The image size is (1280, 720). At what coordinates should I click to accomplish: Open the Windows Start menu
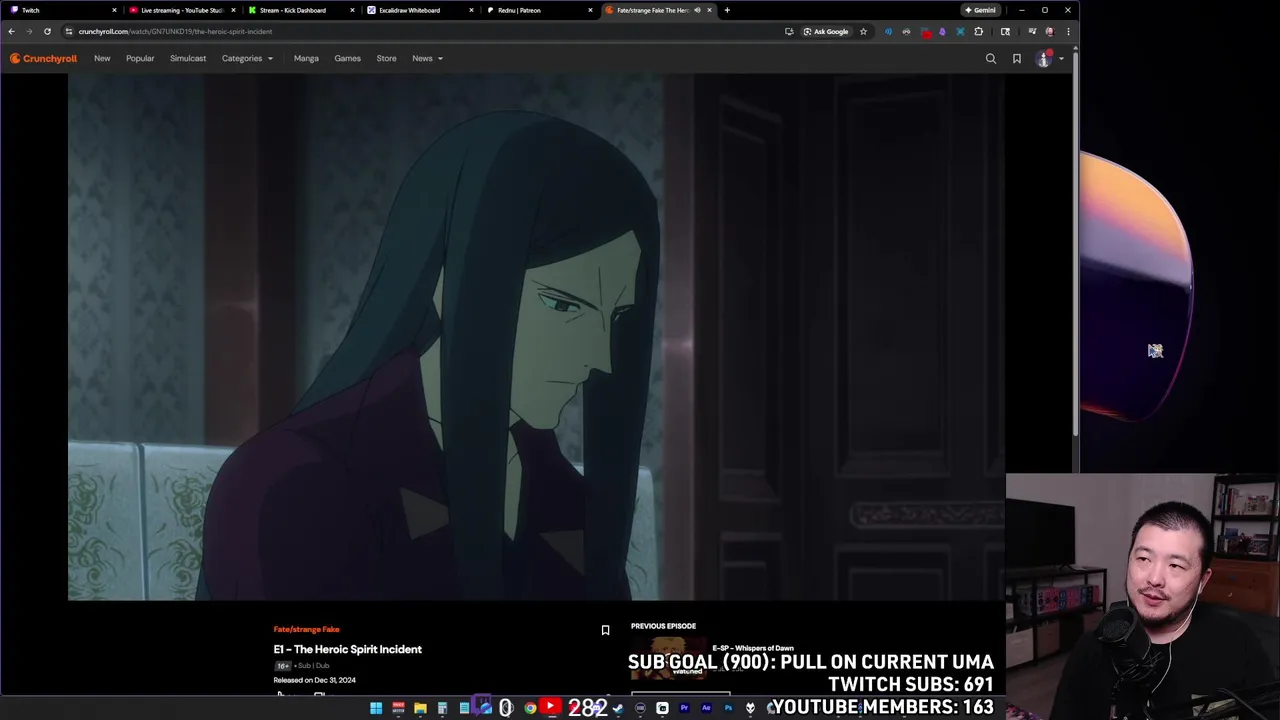point(376,708)
